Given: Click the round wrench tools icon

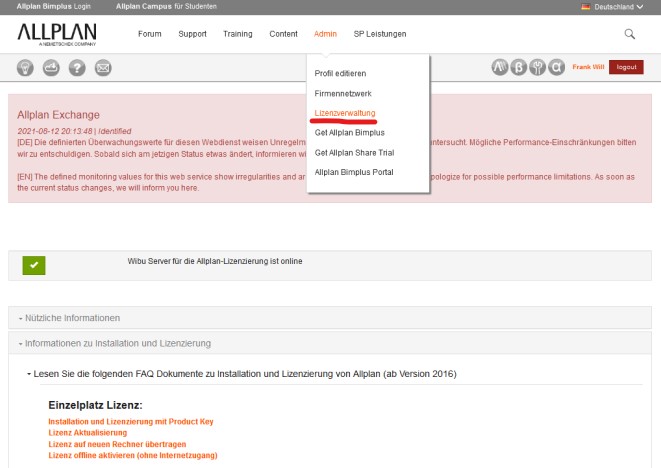Looking at the screenshot, I should [x=538, y=68].
